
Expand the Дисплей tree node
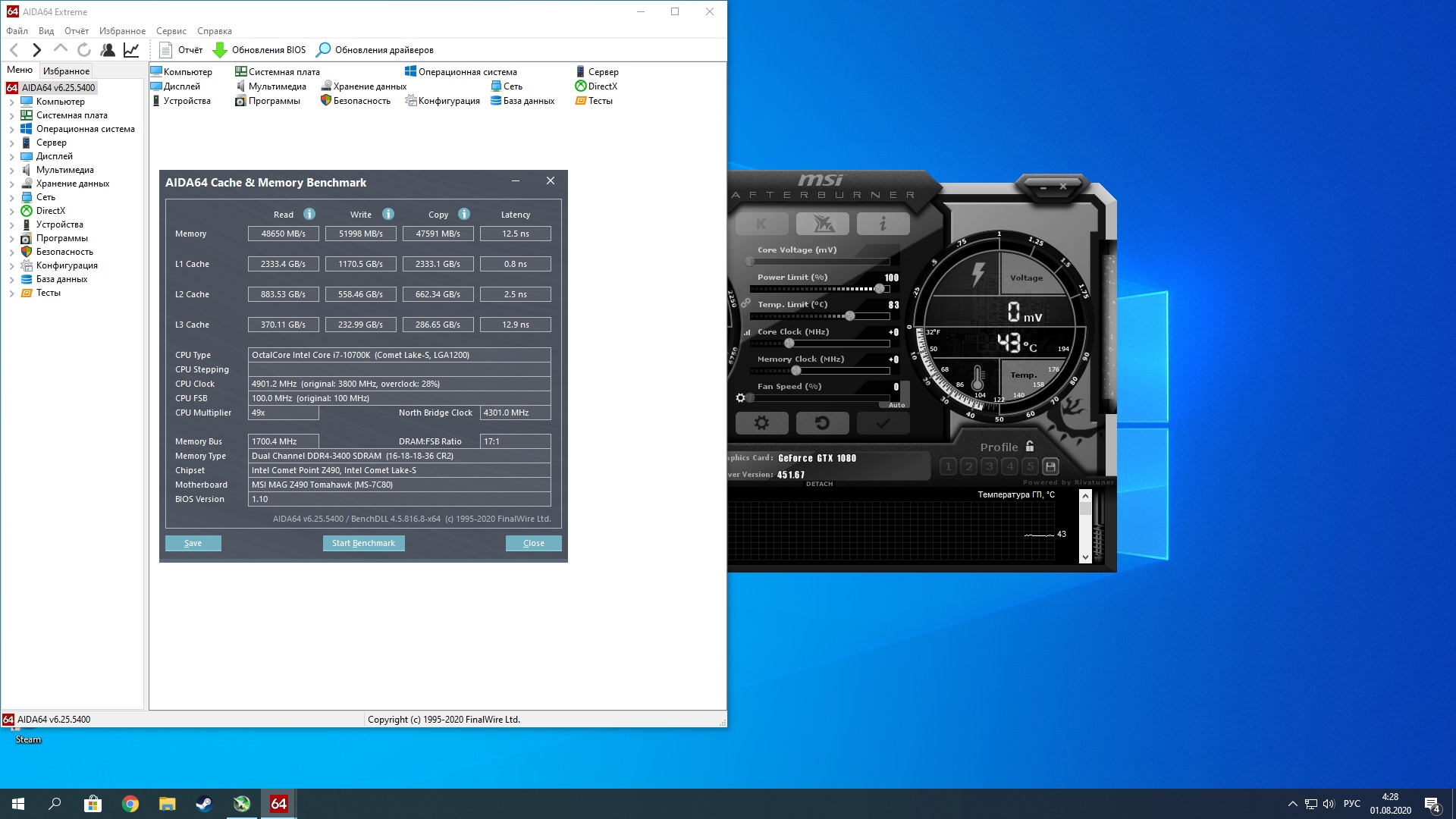(x=11, y=156)
